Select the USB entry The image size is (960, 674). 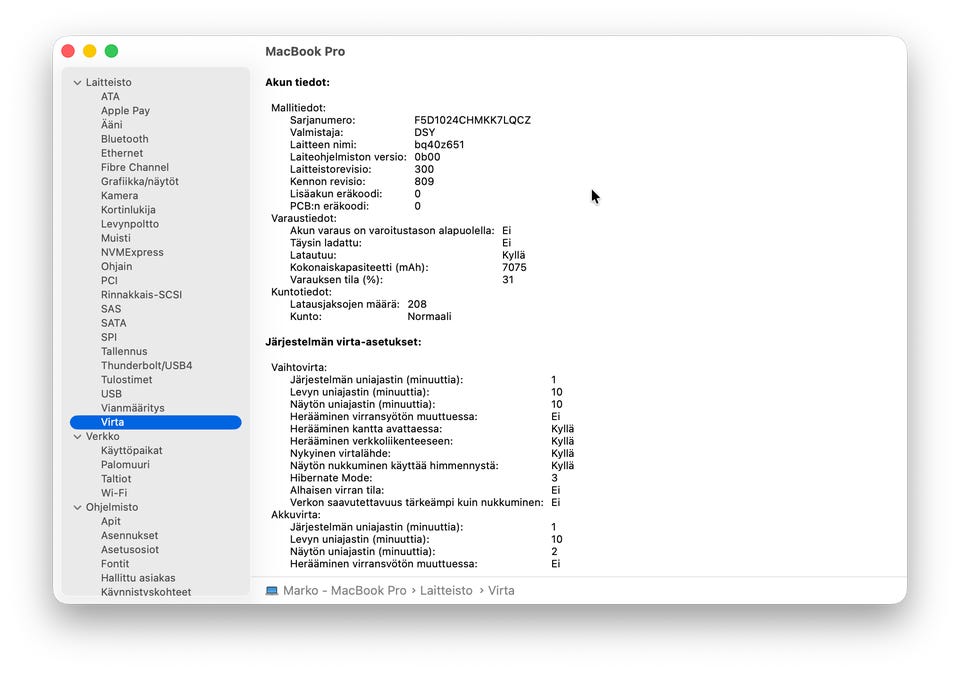[111, 394]
